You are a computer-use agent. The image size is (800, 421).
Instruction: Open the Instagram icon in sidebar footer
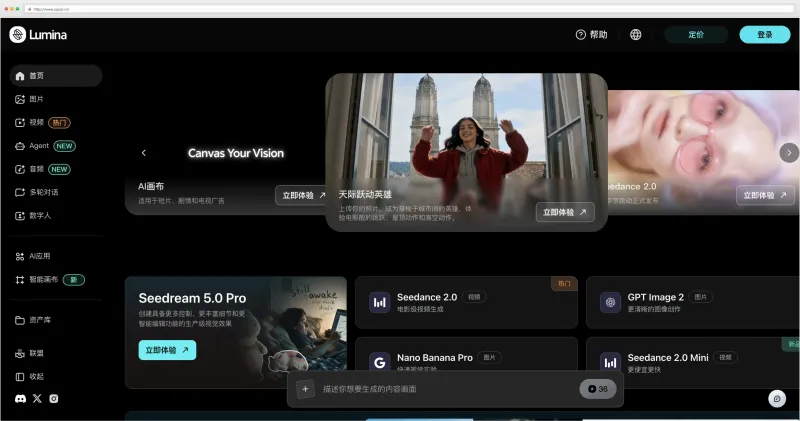[54, 399]
